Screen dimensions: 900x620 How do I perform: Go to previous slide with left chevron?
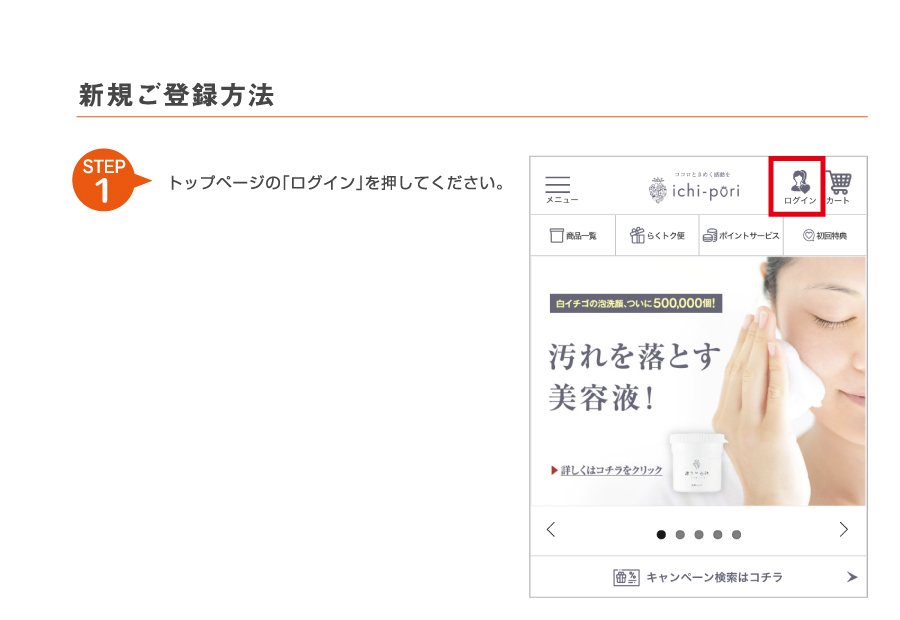pyautogui.click(x=551, y=529)
